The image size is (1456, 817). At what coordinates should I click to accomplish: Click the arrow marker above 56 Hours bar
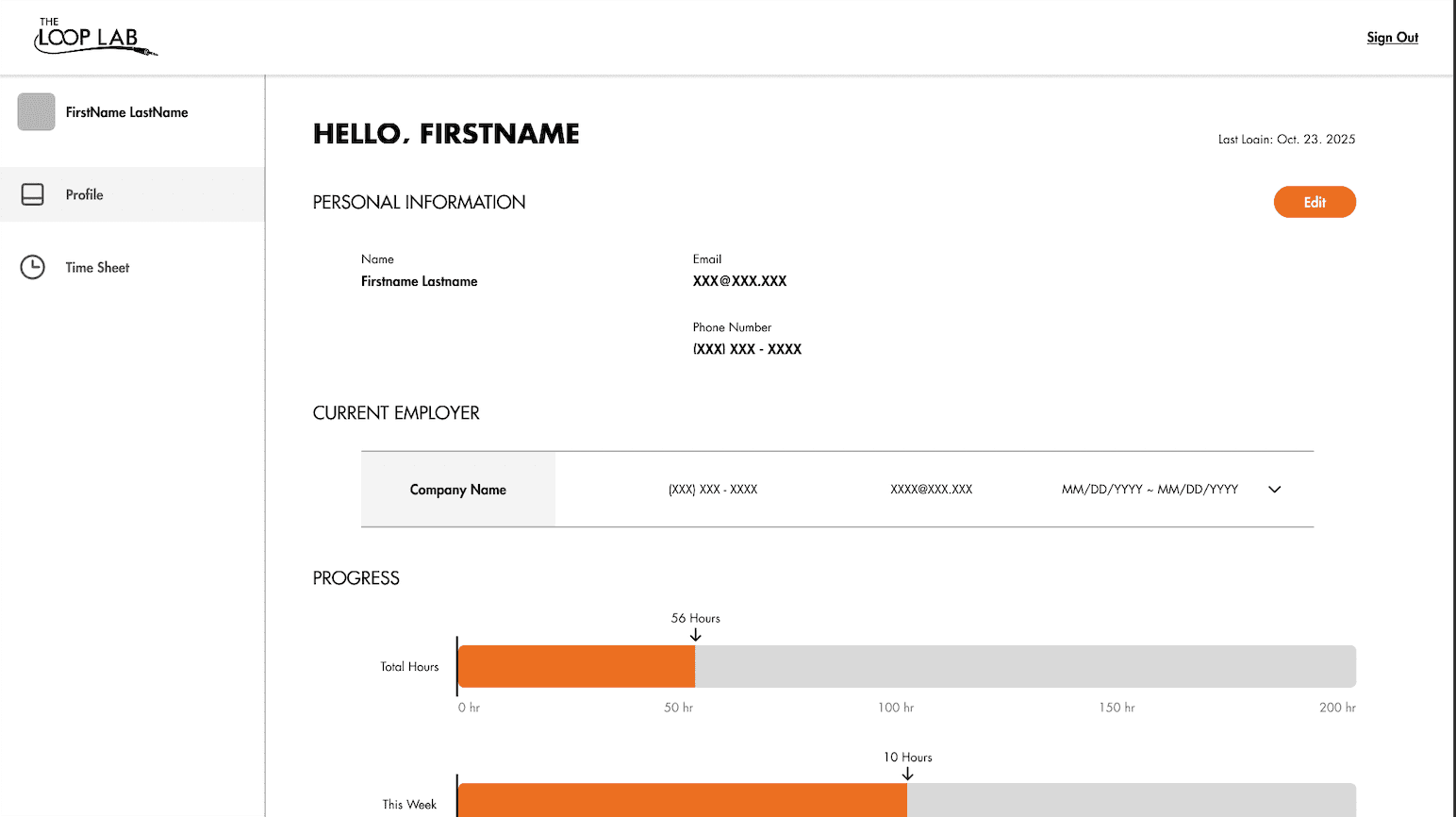(695, 636)
